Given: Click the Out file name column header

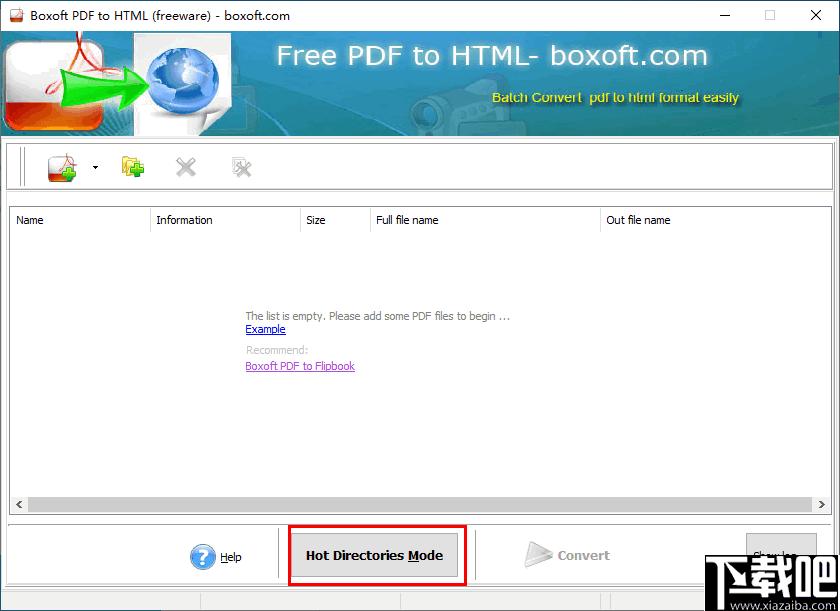Looking at the screenshot, I should 715,220.
